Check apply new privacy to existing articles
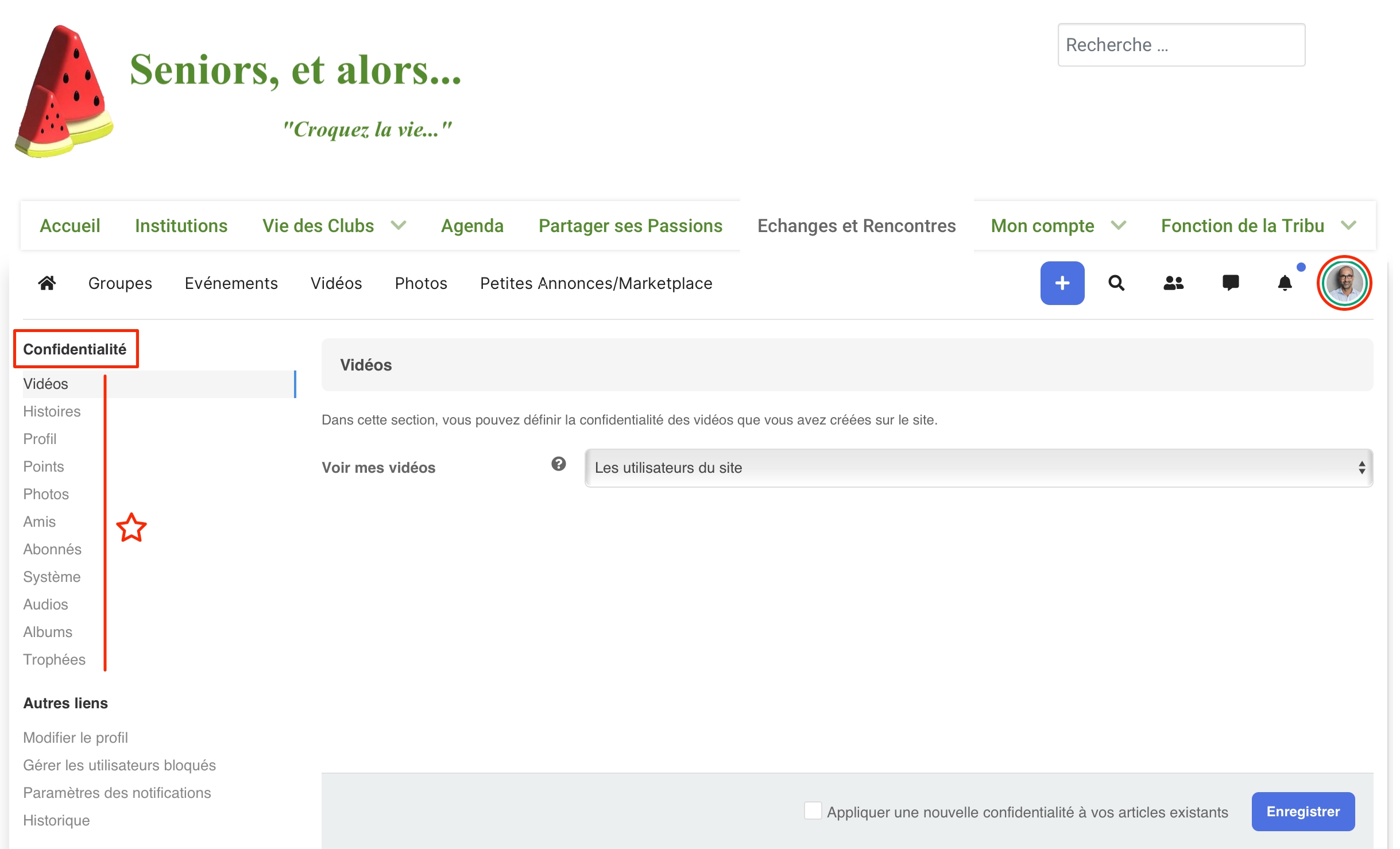The height and width of the screenshot is (849, 1400). tap(813, 811)
